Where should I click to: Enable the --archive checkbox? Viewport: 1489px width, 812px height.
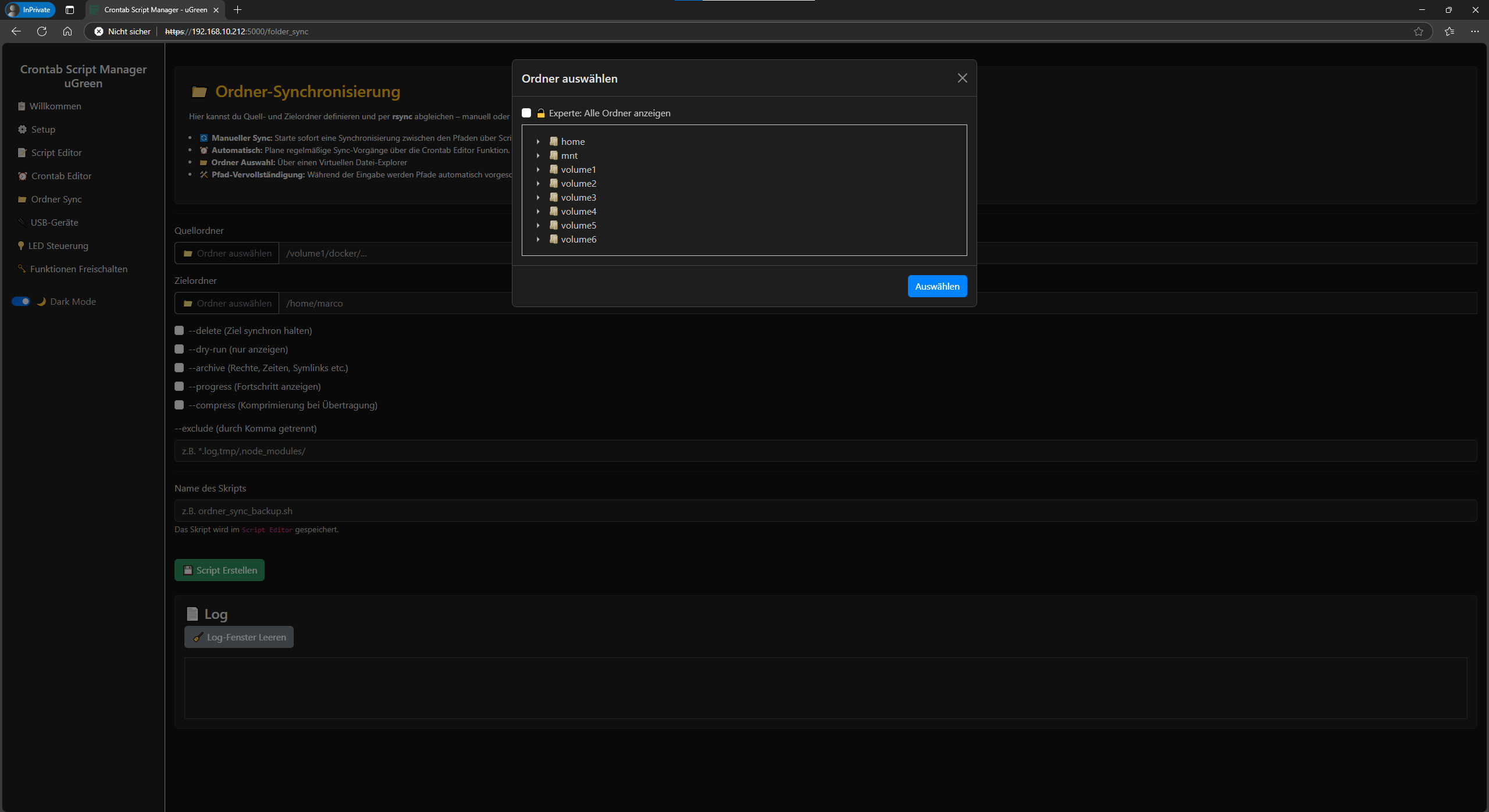179,368
